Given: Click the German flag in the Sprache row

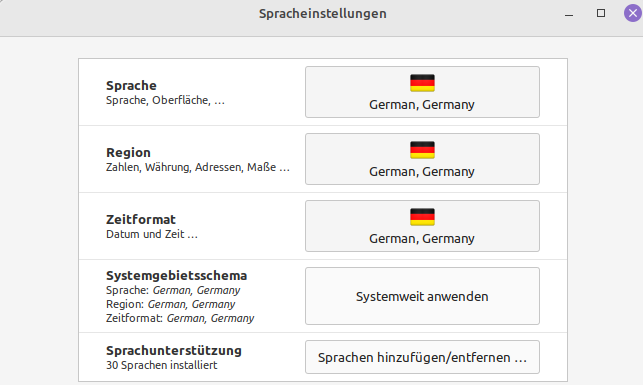Looking at the screenshot, I should click(x=422, y=83).
